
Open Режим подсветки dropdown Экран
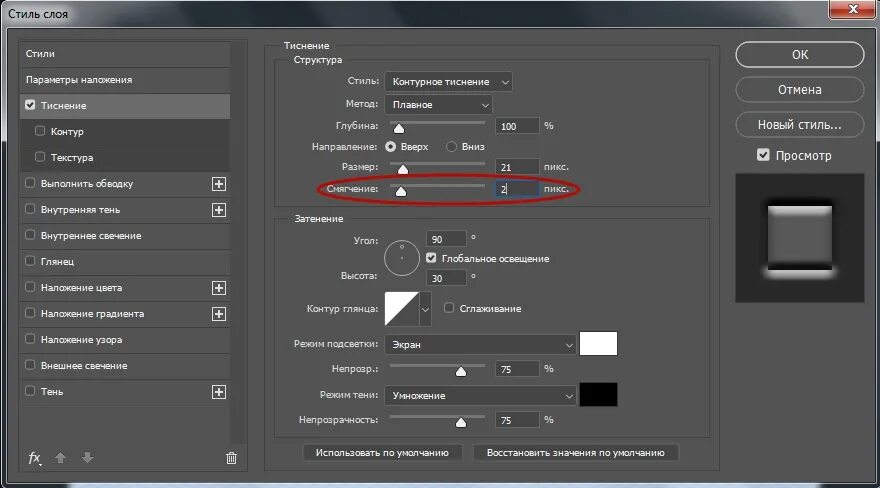click(480, 344)
